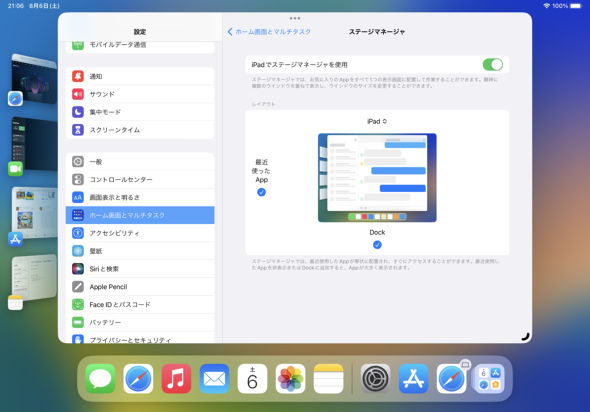Open Notes app from the Dock

[x=328, y=379]
